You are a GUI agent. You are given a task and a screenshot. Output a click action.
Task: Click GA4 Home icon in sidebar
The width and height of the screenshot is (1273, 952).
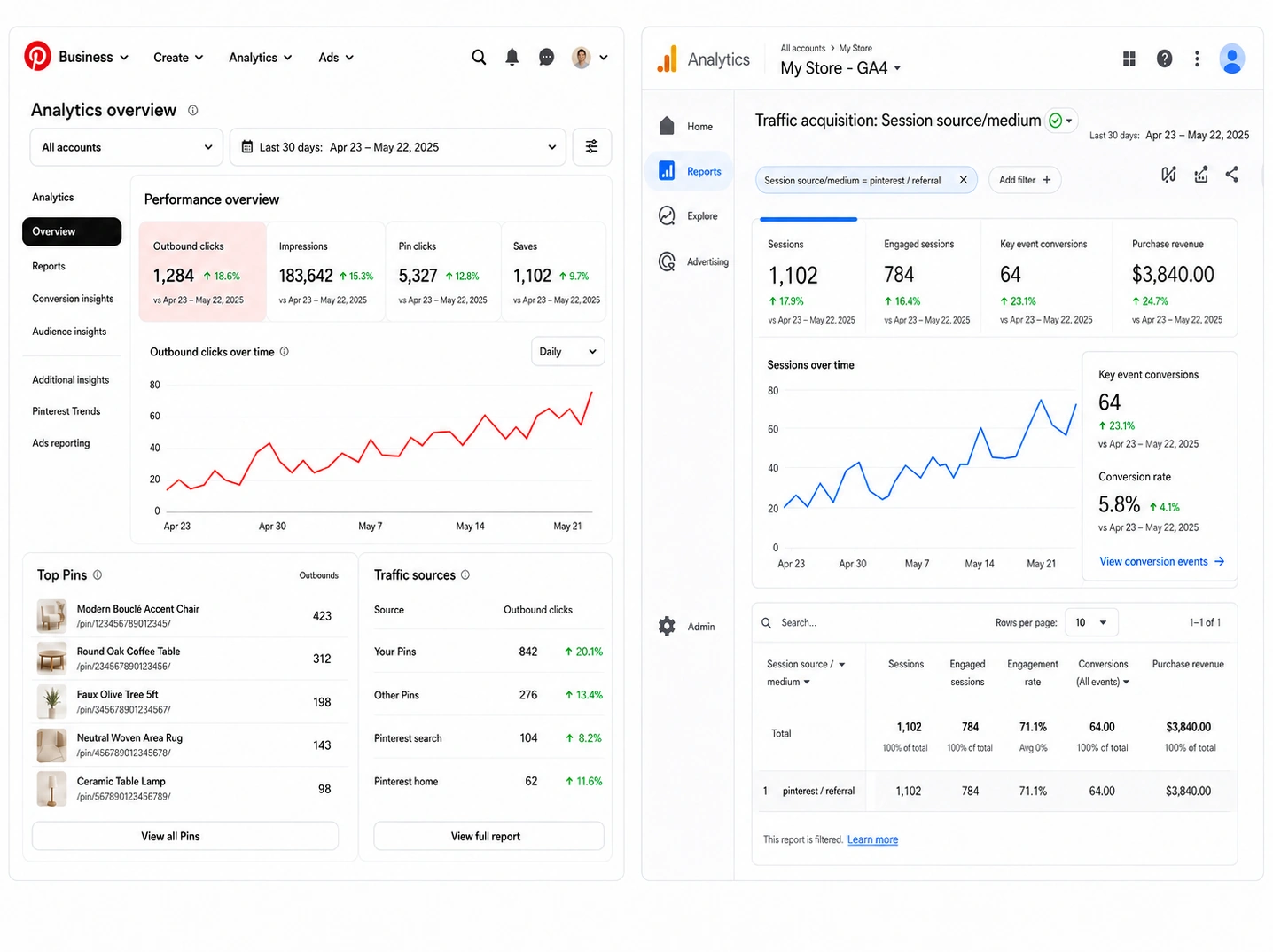click(x=668, y=126)
